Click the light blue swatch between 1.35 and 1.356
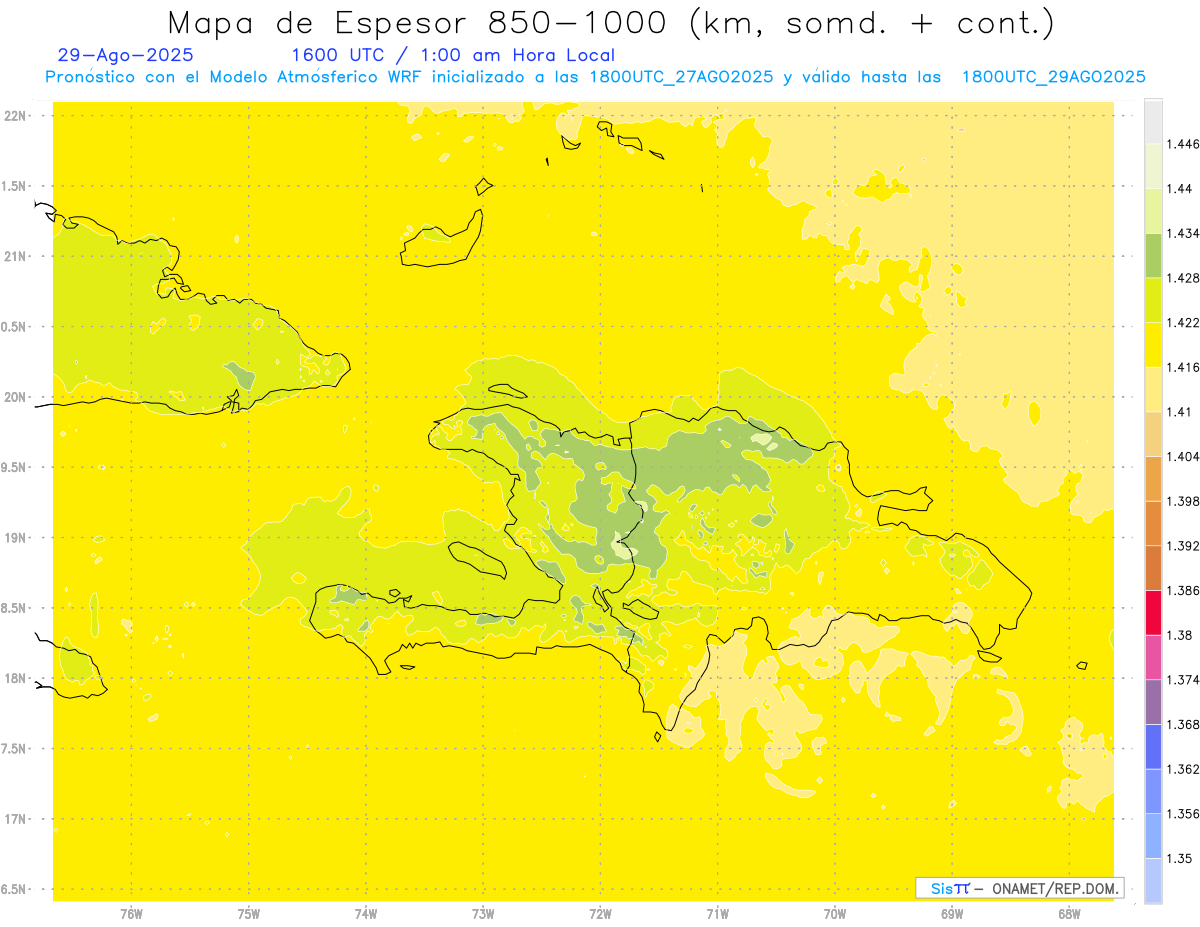 (x=1153, y=836)
